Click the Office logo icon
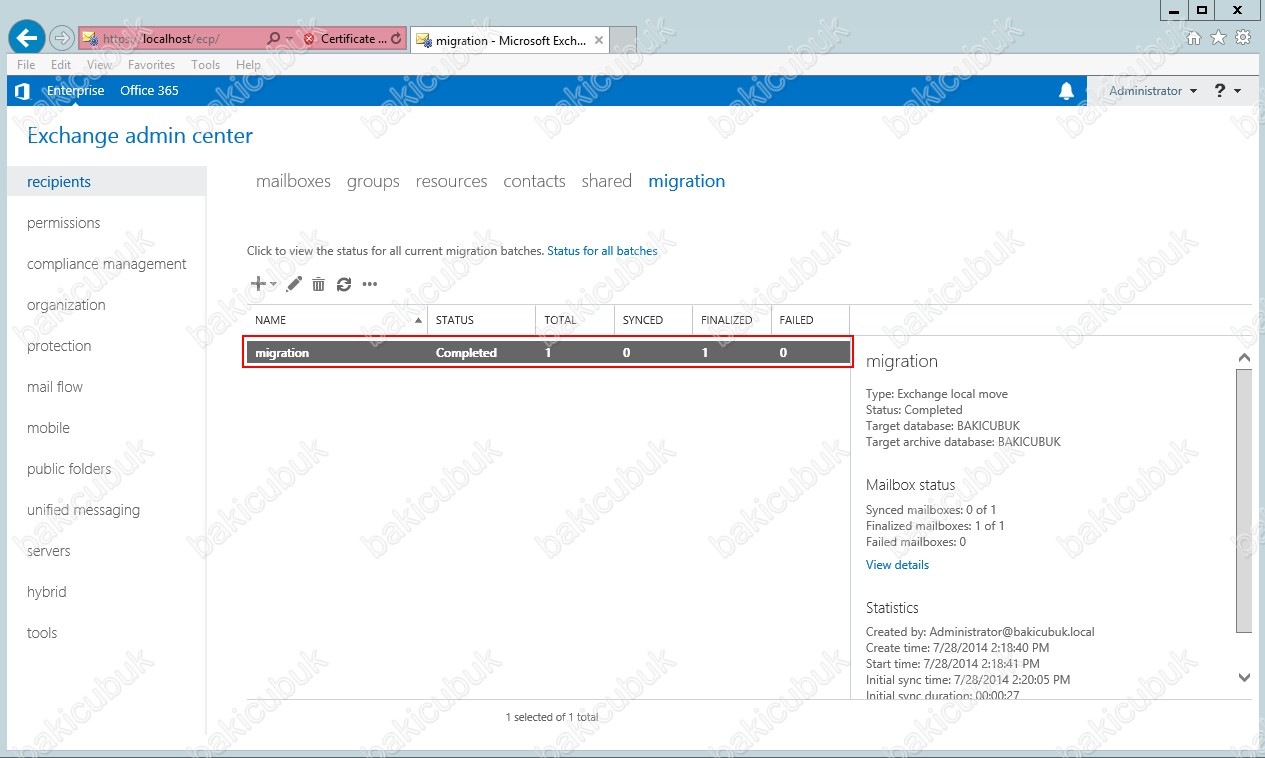1265x758 pixels. pyautogui.click(x=22, y=91)
